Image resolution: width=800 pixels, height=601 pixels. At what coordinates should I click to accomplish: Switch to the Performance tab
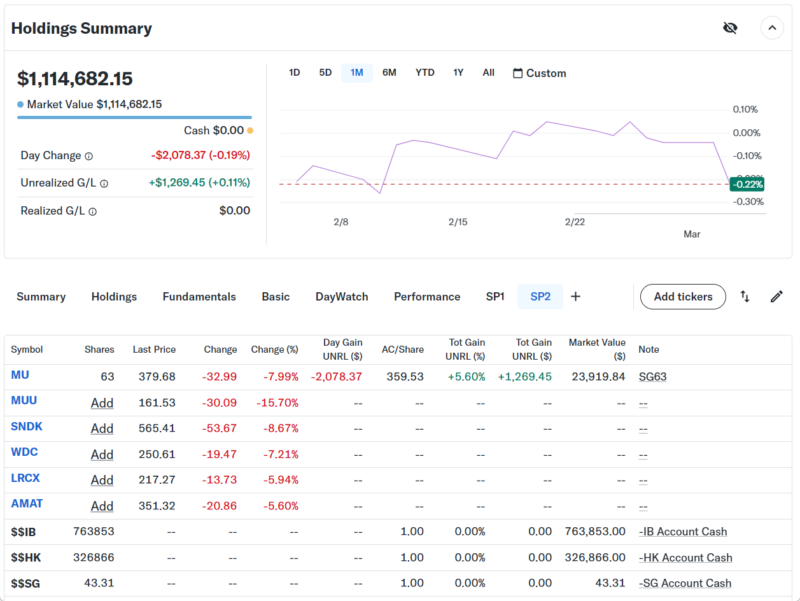tap(427, 296)
